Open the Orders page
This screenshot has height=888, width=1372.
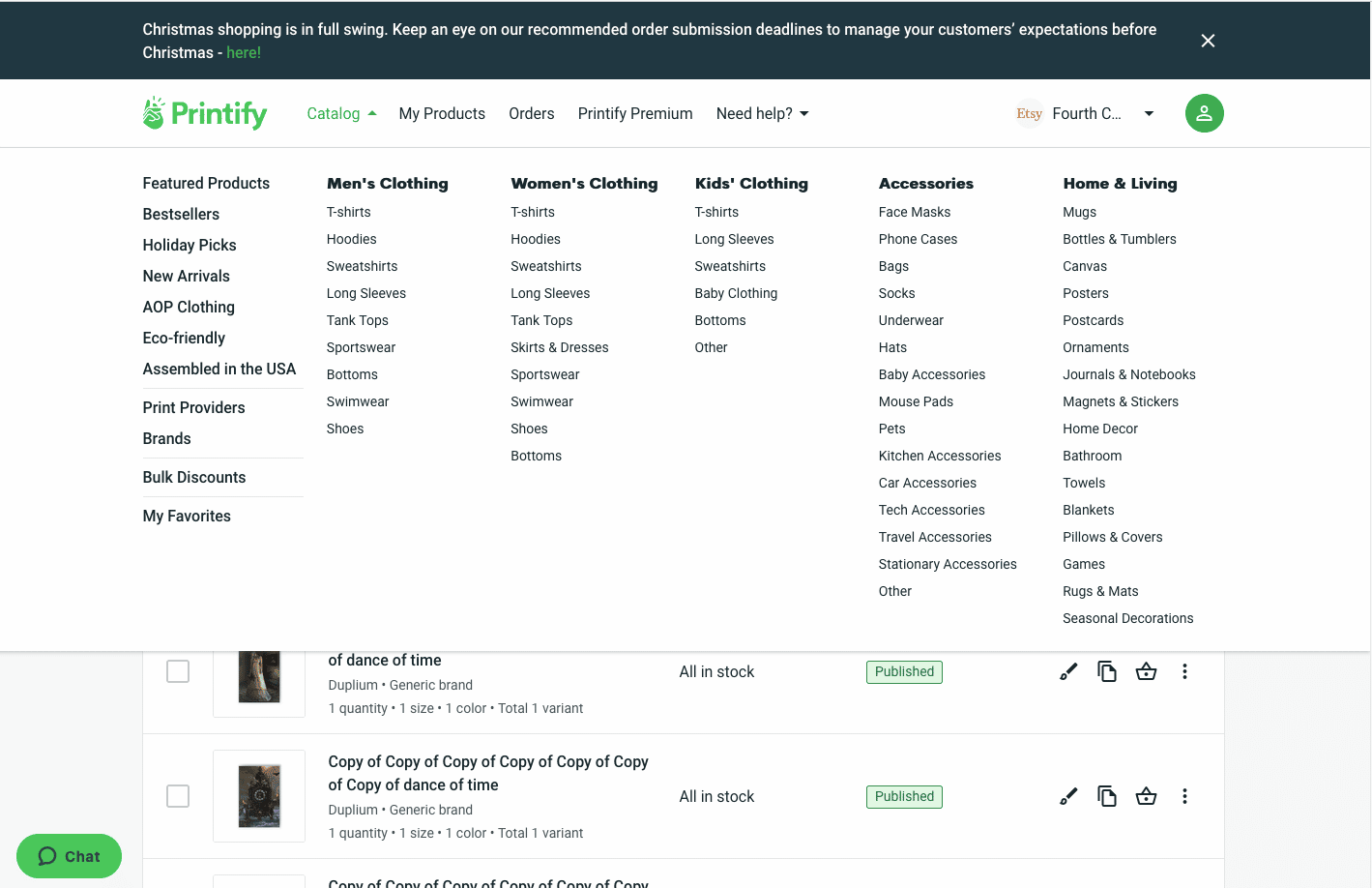pos(532,113)
